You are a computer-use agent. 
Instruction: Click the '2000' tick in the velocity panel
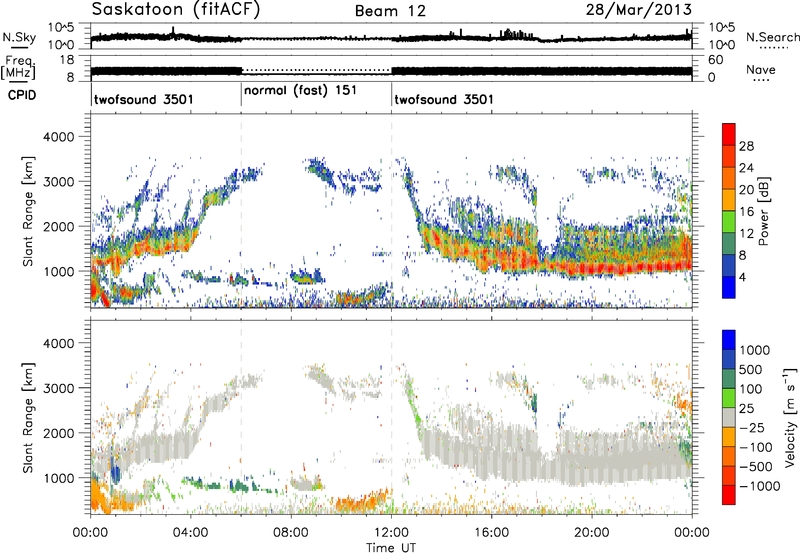[x=58, y=433]
